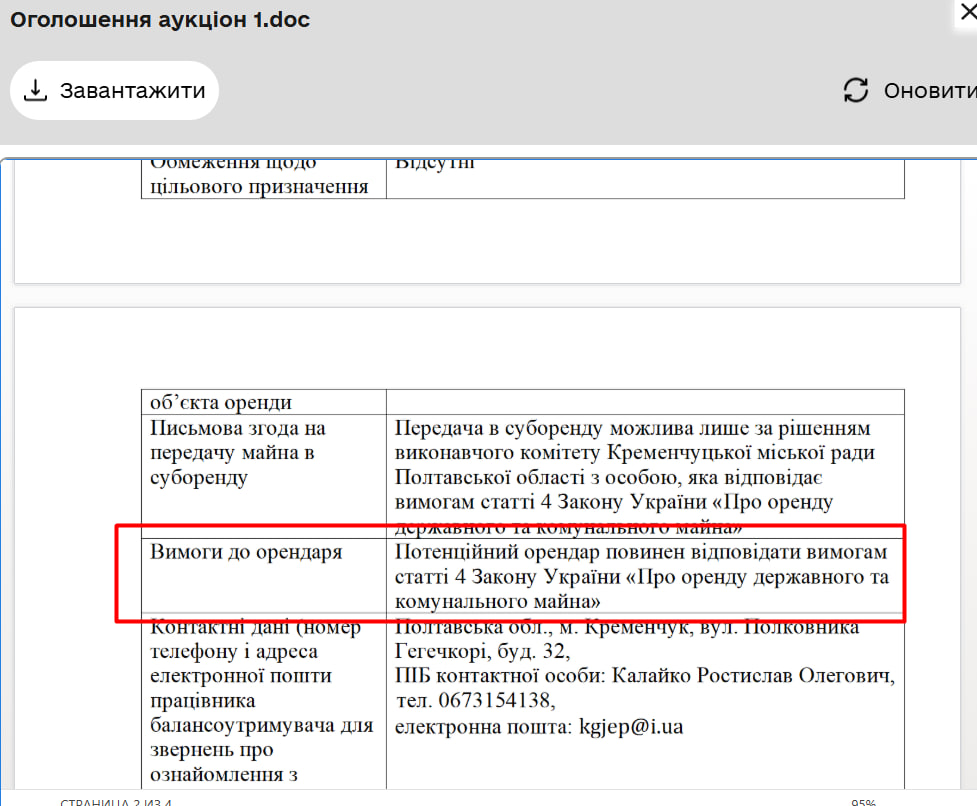Click the file title Оголошення аукціон 1.doc
This screenshot has height=806, width=977.
[160, 20]
